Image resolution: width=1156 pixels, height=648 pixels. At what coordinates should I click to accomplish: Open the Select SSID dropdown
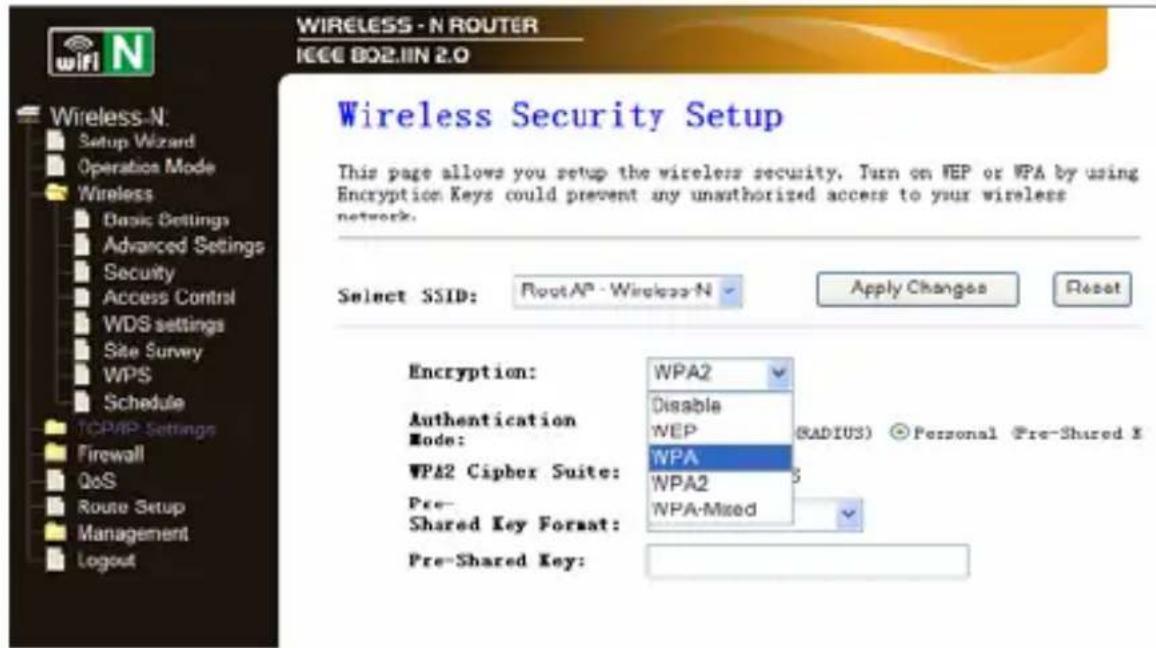627,291
